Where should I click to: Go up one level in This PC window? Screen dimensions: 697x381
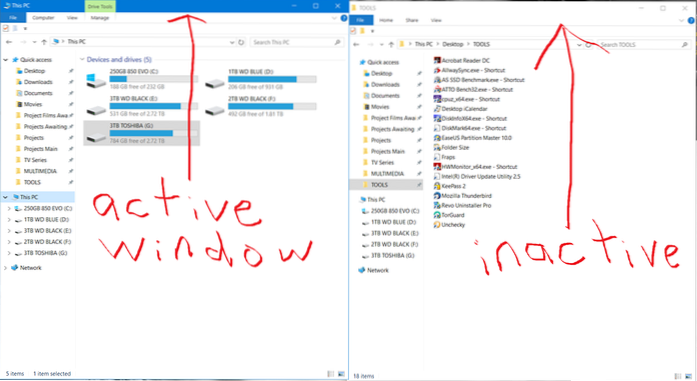click(x=44, y=42)
